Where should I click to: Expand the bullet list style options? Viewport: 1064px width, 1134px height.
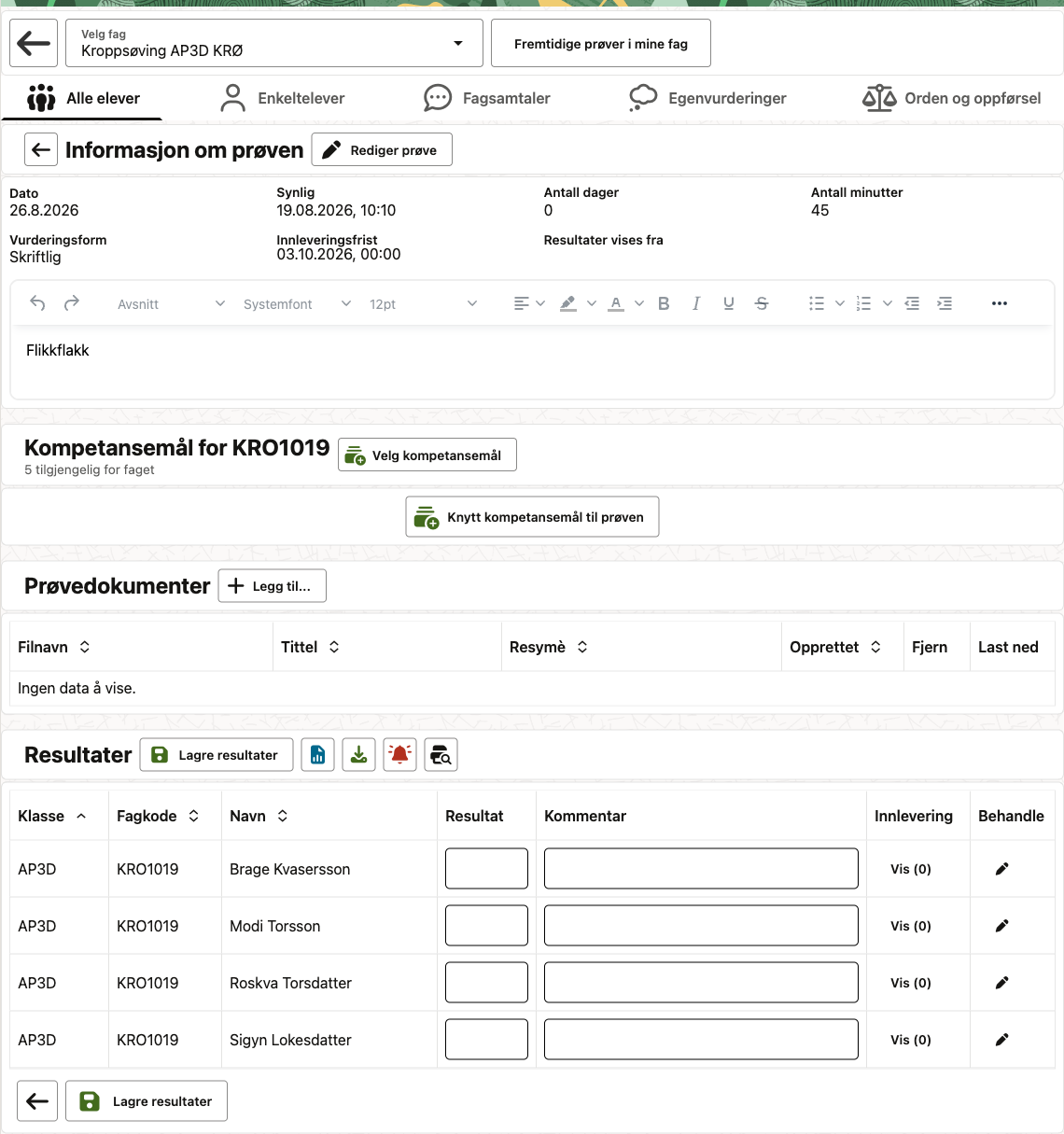840,303
